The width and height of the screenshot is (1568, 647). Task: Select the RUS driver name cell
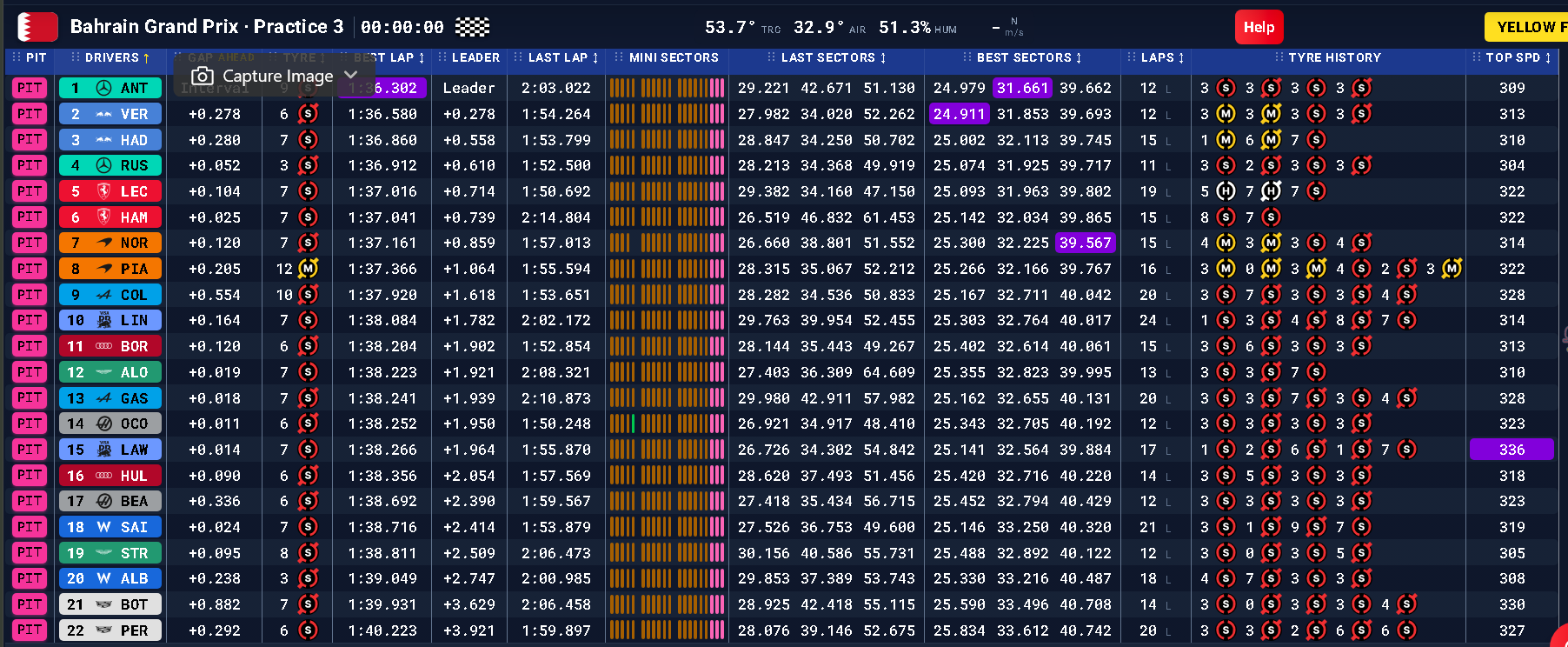click(110, 165)
